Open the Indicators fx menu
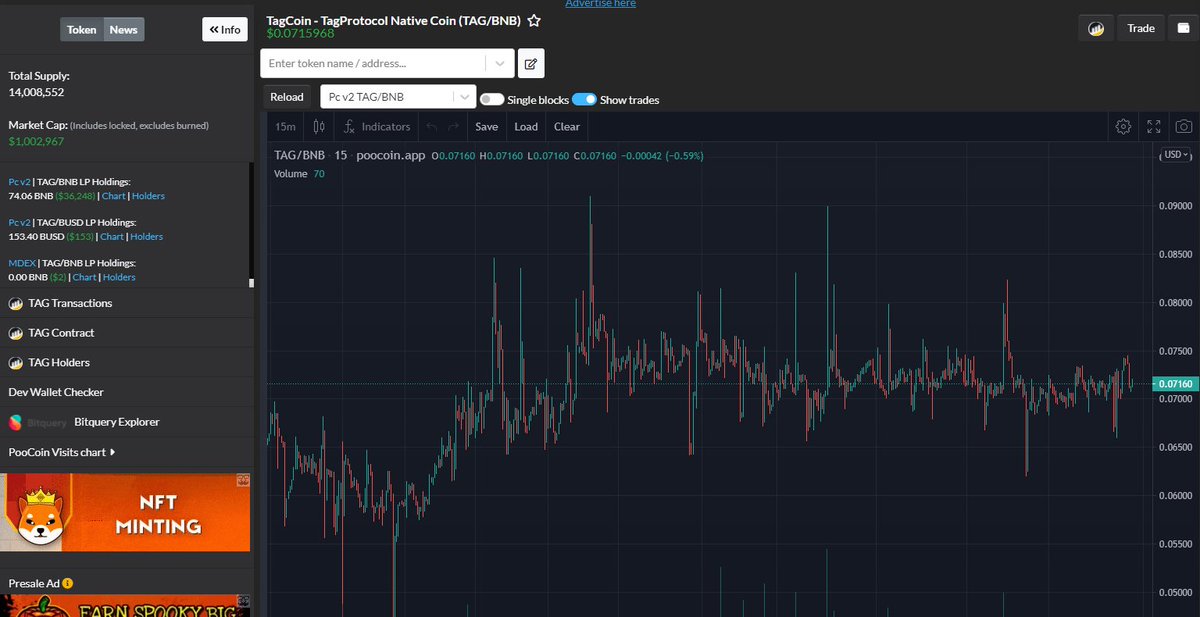Viewport: 1200px width, 617px height. 377,127
